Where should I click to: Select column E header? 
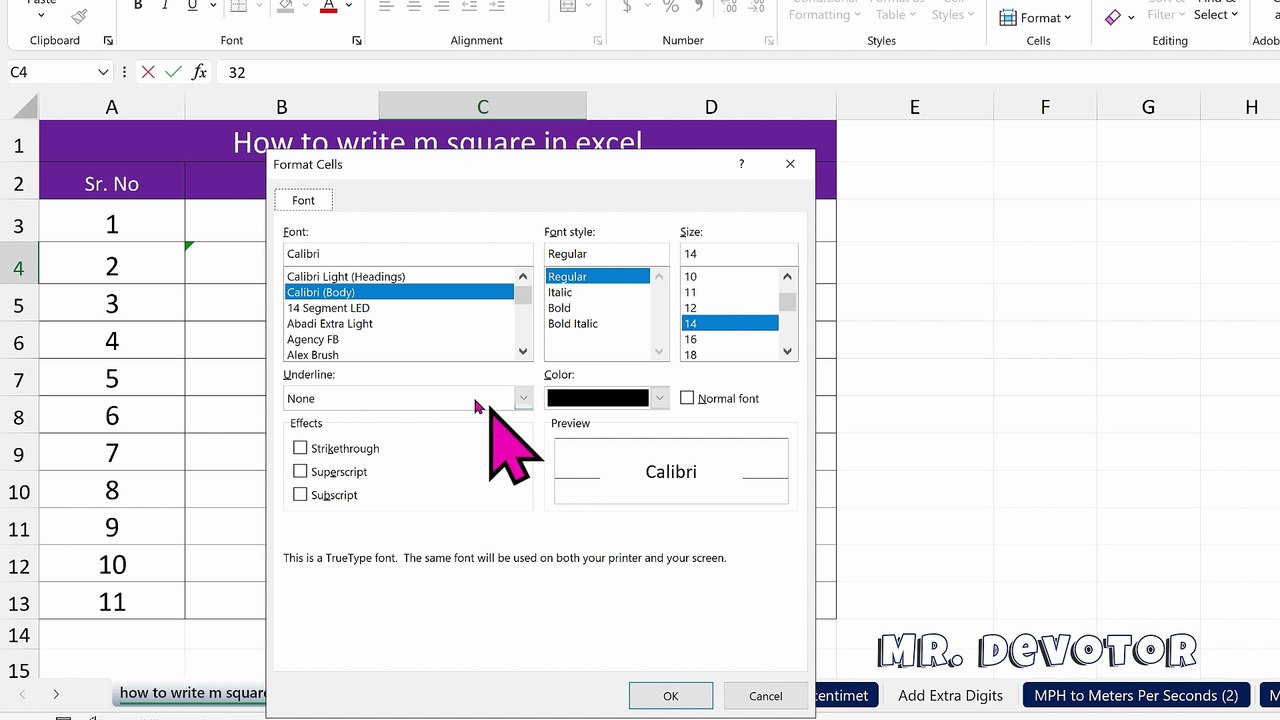click(x=914, y=107)
